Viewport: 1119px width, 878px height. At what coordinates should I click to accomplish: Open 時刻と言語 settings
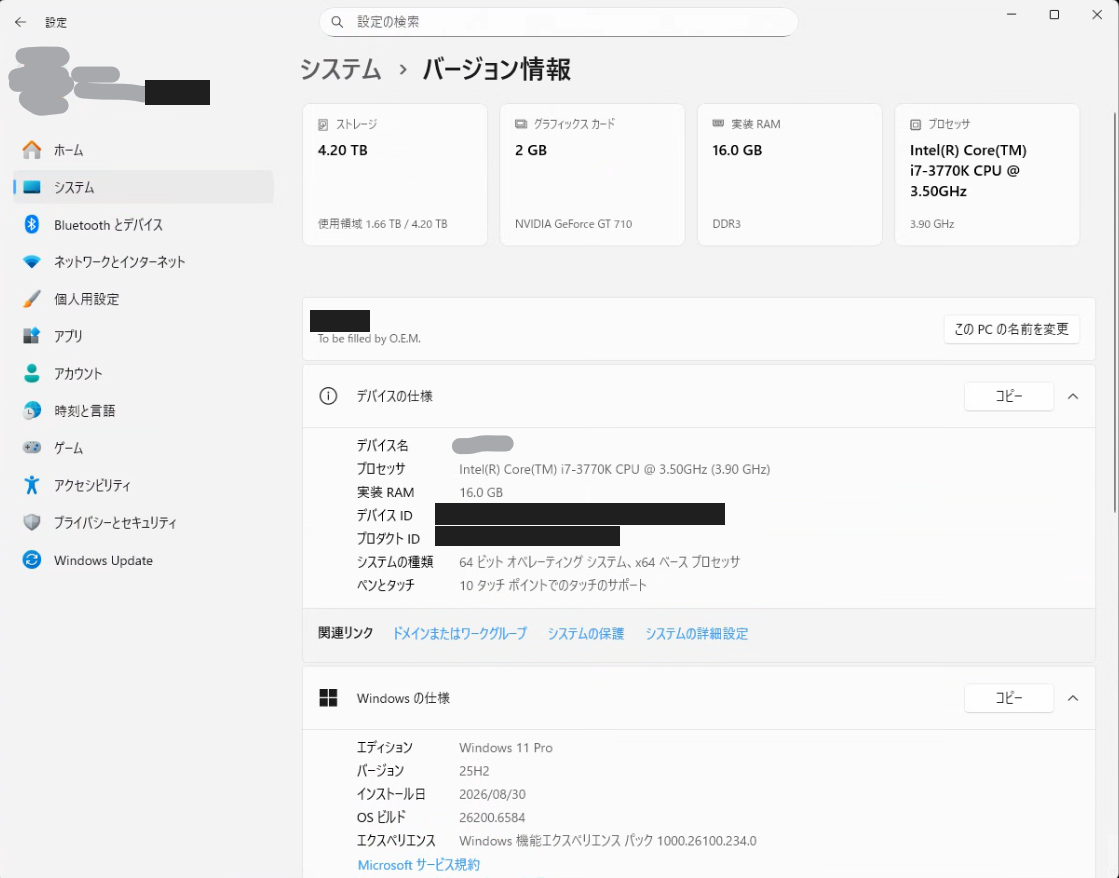[143, 410]
